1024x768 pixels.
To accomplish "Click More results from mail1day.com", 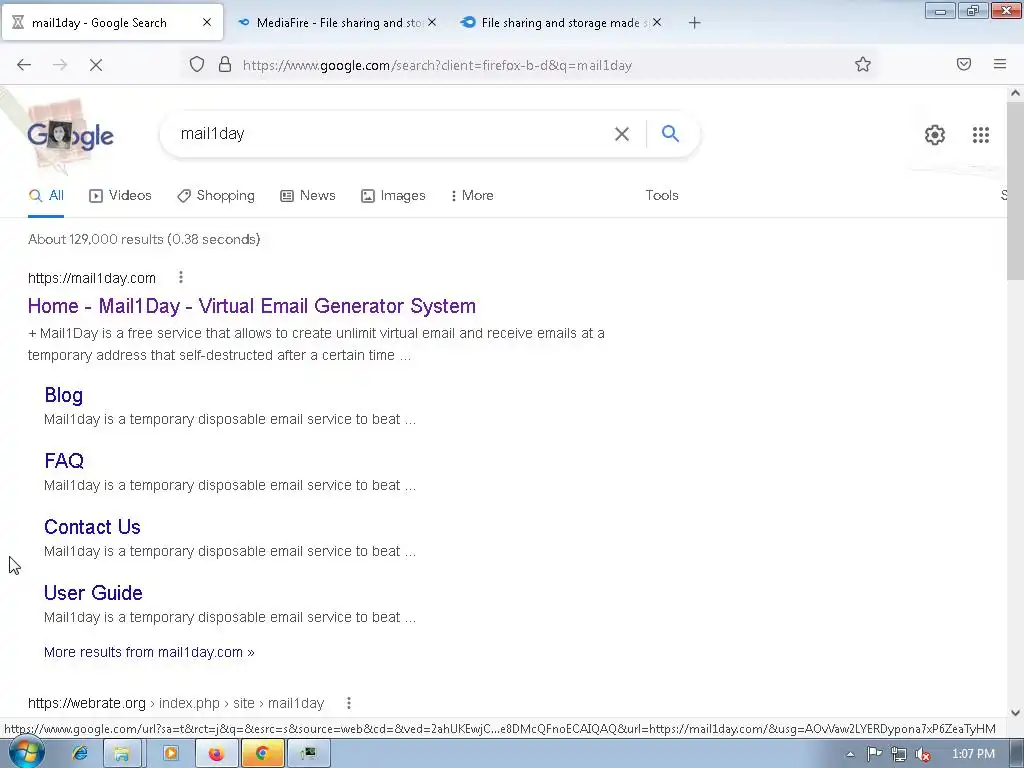I will click(149, 652).
